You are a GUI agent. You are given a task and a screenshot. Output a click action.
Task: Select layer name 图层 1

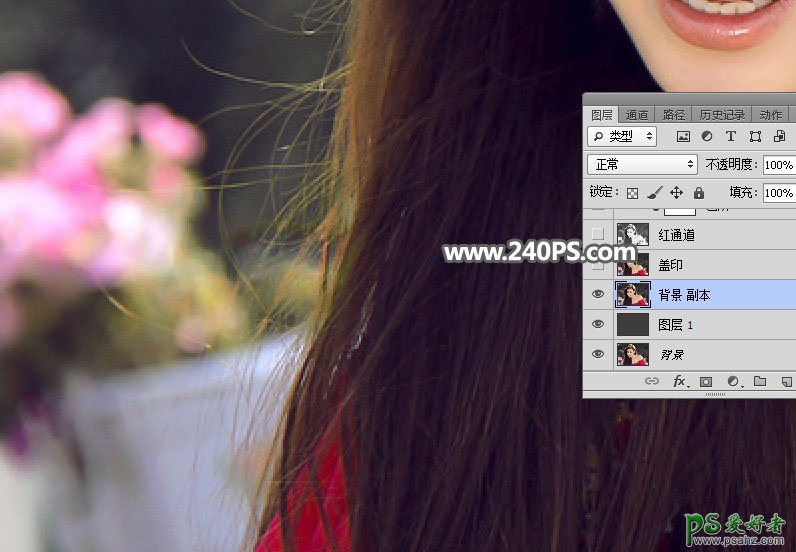click(676, 325)
